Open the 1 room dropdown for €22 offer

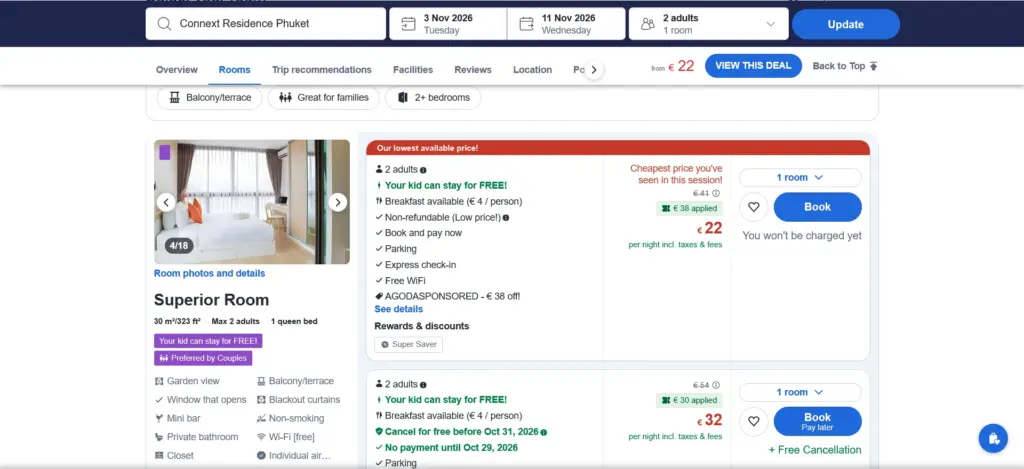[800, 178]
